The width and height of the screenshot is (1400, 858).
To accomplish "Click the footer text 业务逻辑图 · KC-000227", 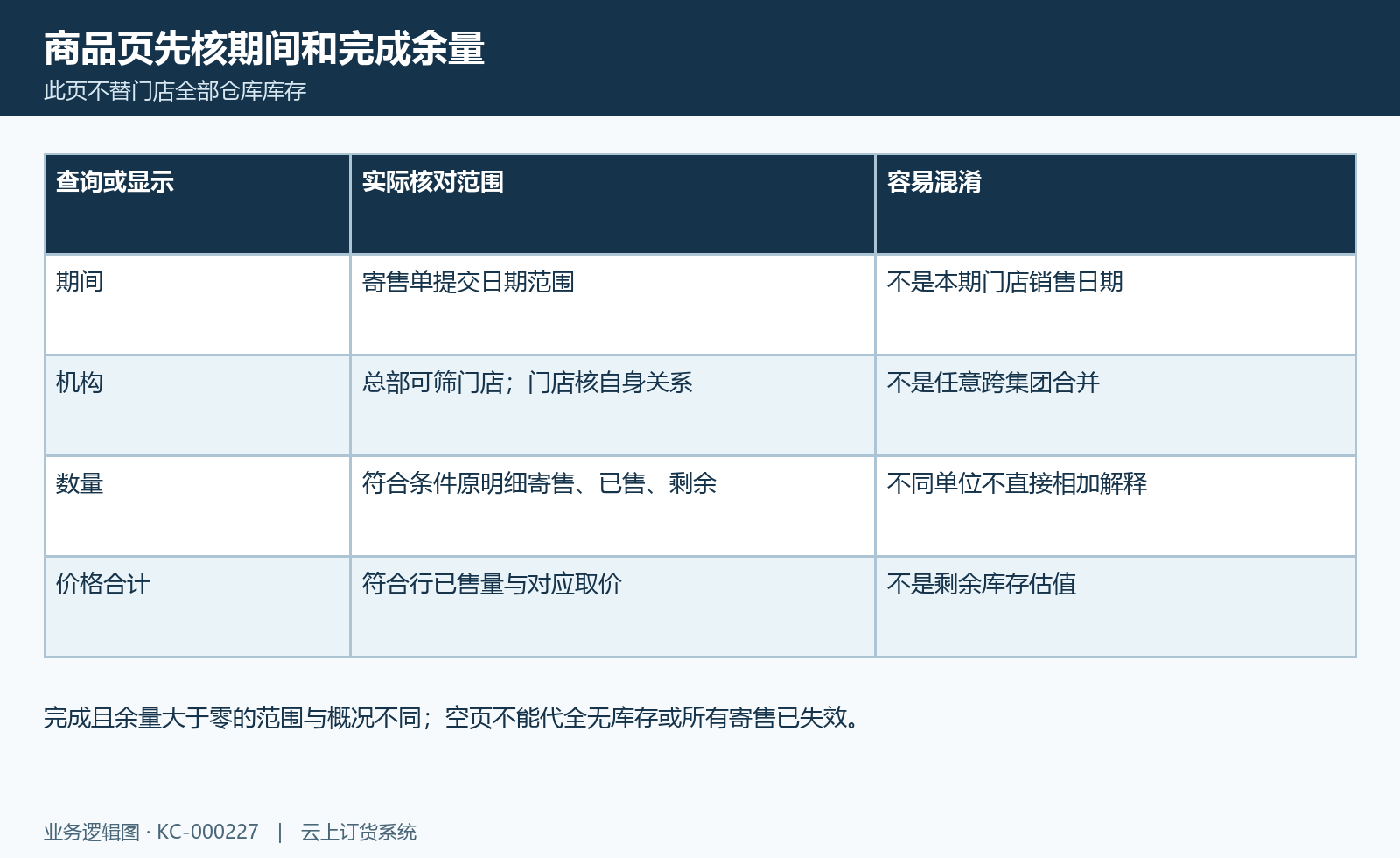I will tap(151, 832).
